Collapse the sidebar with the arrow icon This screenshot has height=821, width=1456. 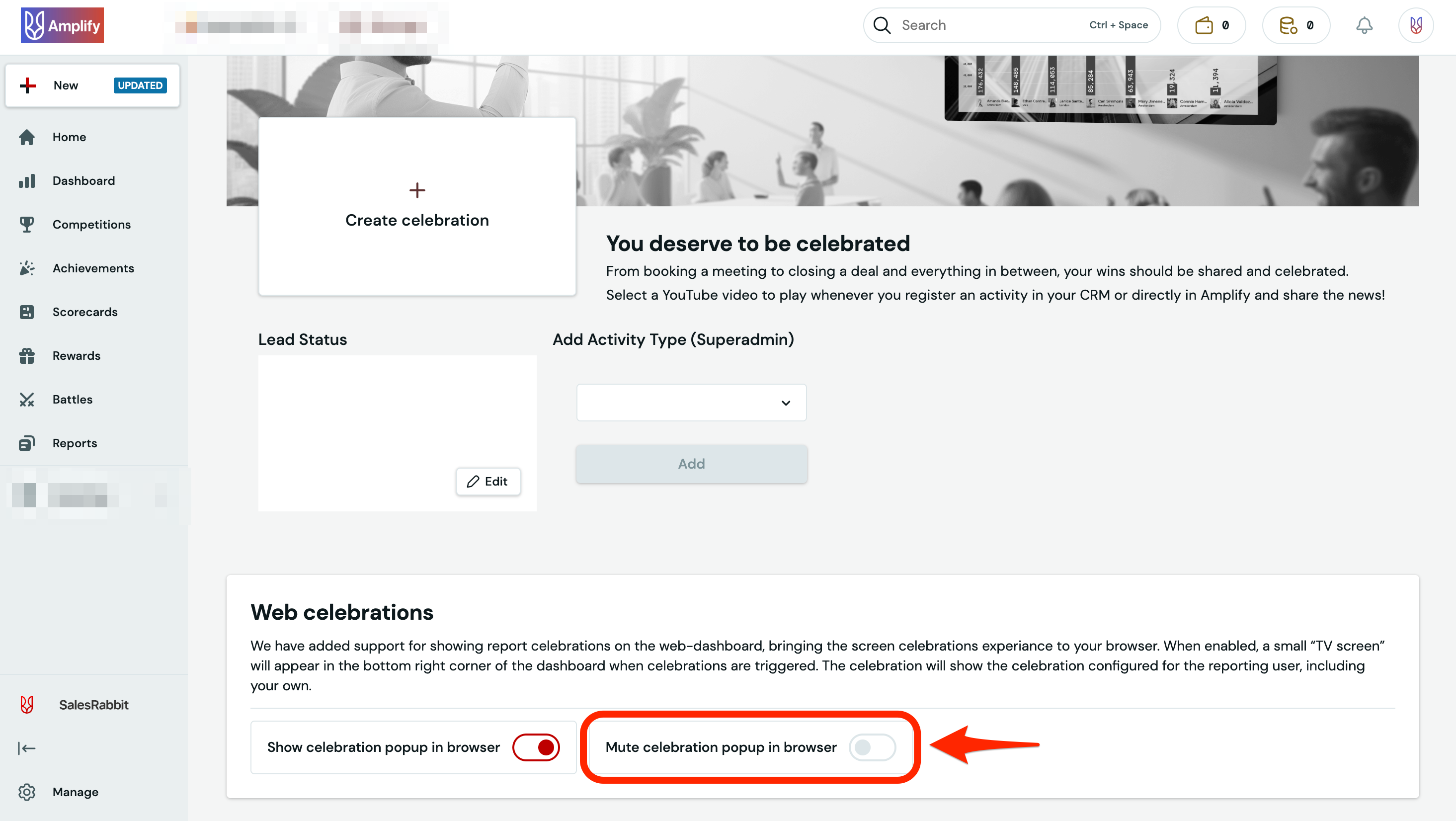(x=26, y=748)
